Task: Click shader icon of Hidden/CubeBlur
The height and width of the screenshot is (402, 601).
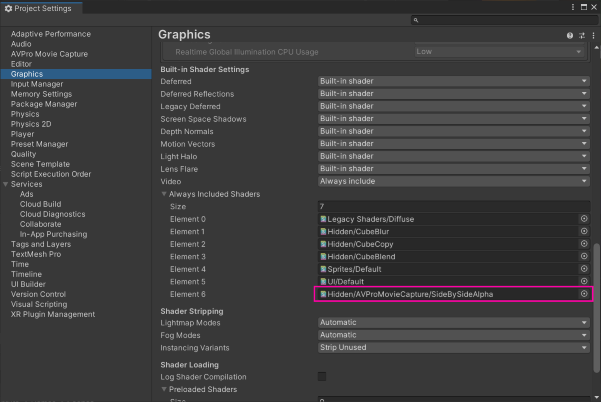Action: [x=323, y=231]
